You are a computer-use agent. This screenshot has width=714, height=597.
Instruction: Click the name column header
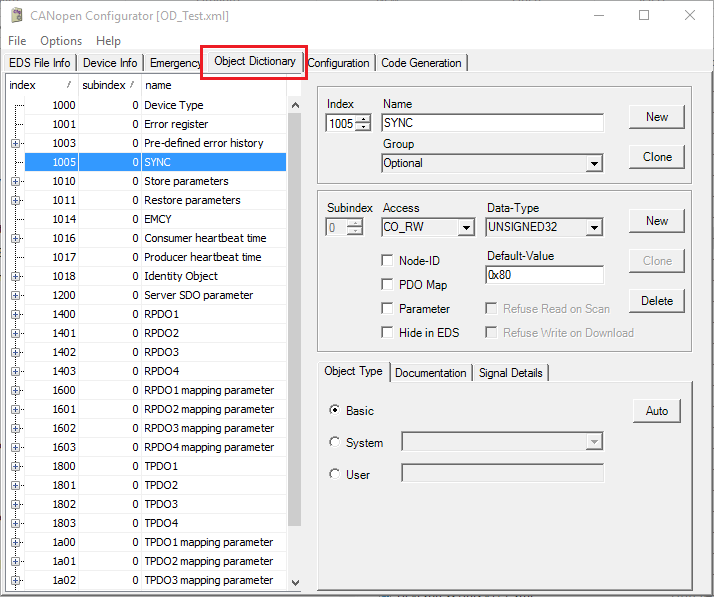pyautogui.click(x=214, y=85)
